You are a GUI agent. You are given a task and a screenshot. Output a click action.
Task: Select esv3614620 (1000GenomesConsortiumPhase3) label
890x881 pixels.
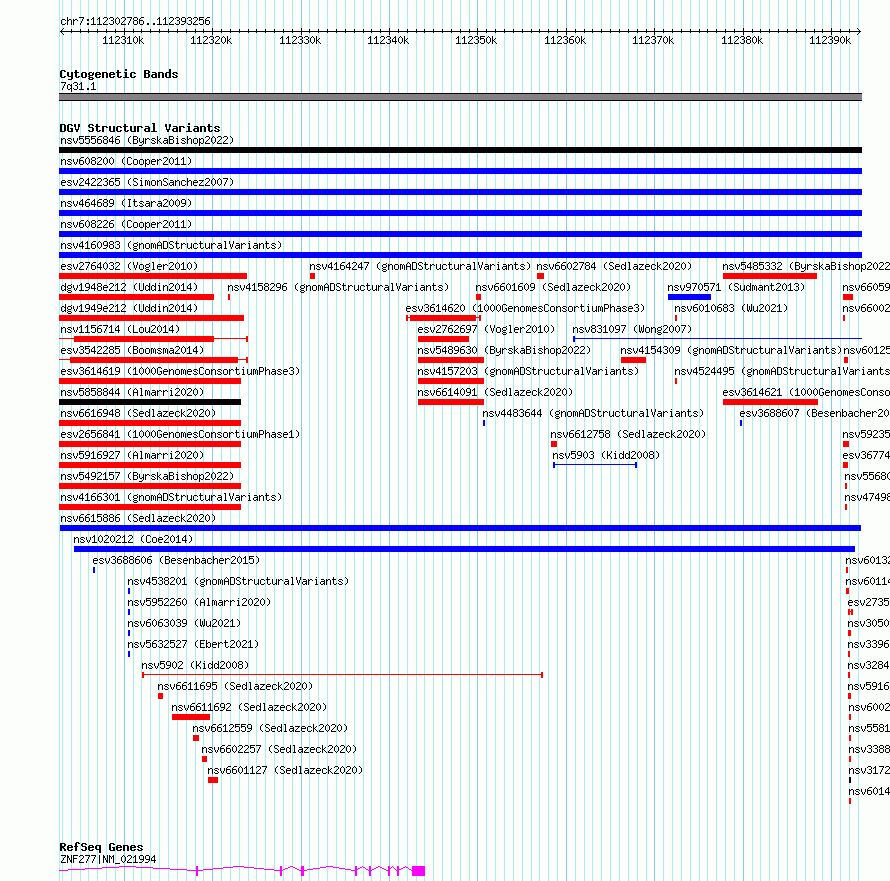[525, 308]
